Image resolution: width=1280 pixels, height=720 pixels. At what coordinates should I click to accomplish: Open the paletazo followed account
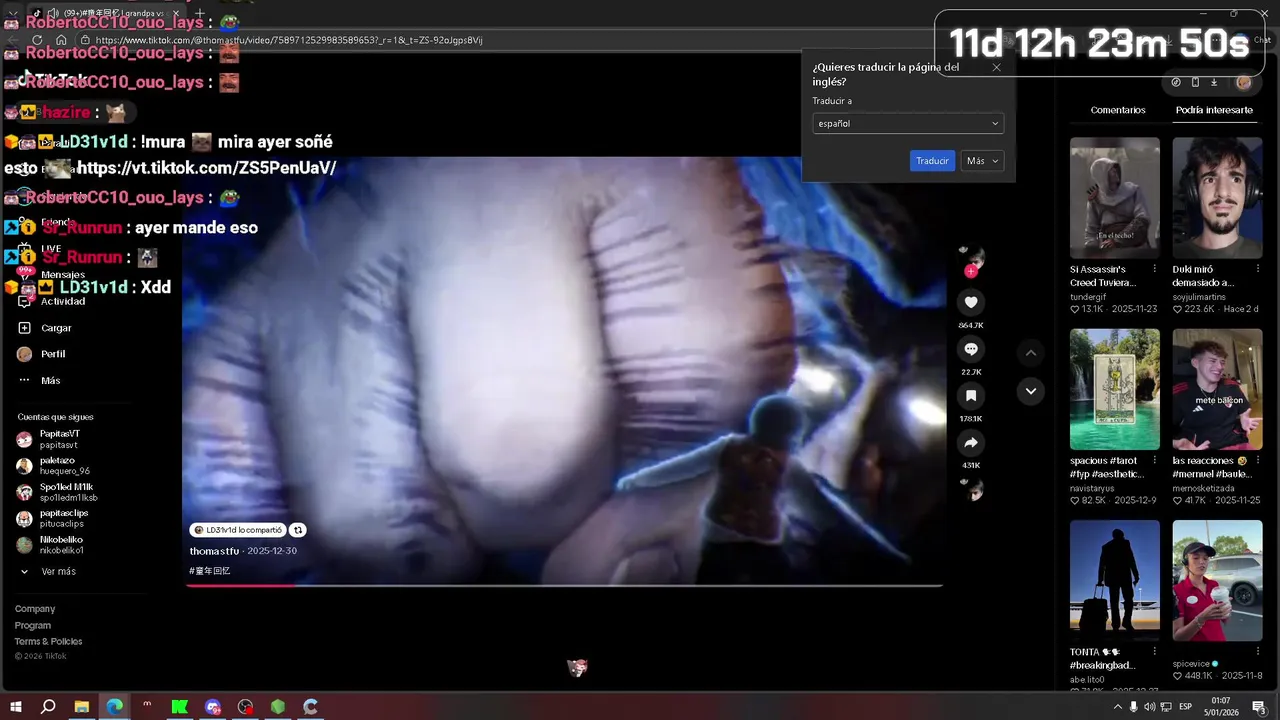53,465
